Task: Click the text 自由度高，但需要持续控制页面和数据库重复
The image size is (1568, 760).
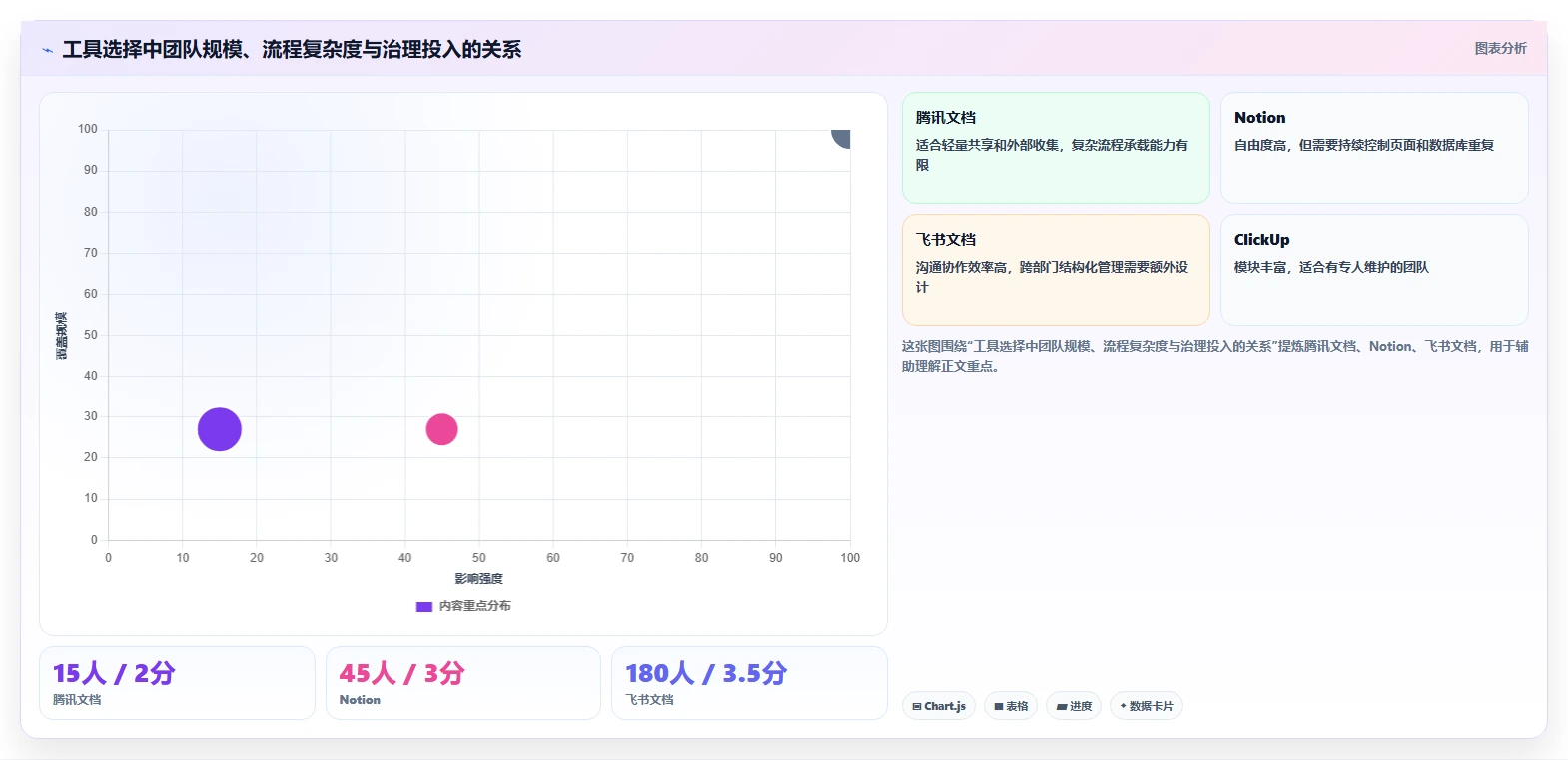Action: click(x=1364, y=145)
